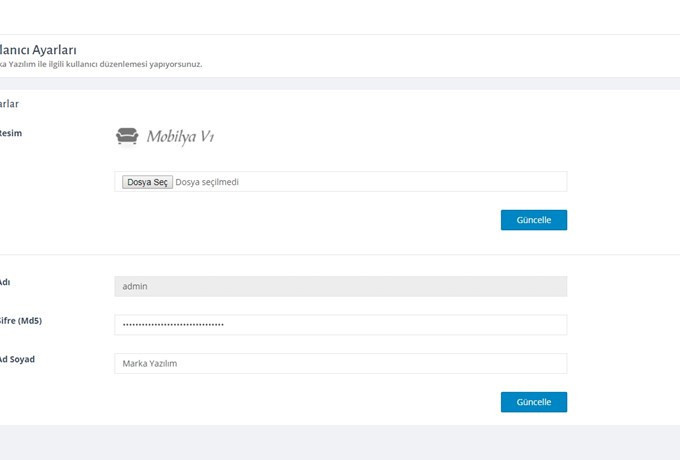Click the 'admin' text in the username field

coord(135,286)
